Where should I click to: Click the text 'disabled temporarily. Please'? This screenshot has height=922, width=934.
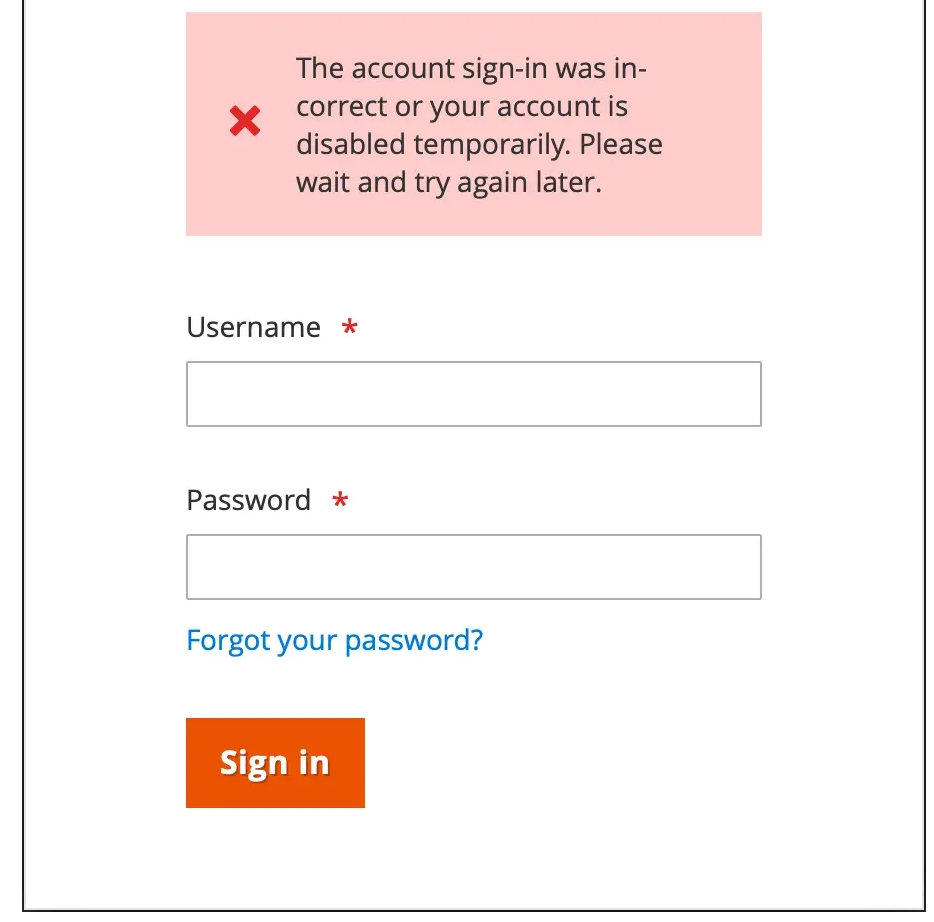click(x=480, y=145)
